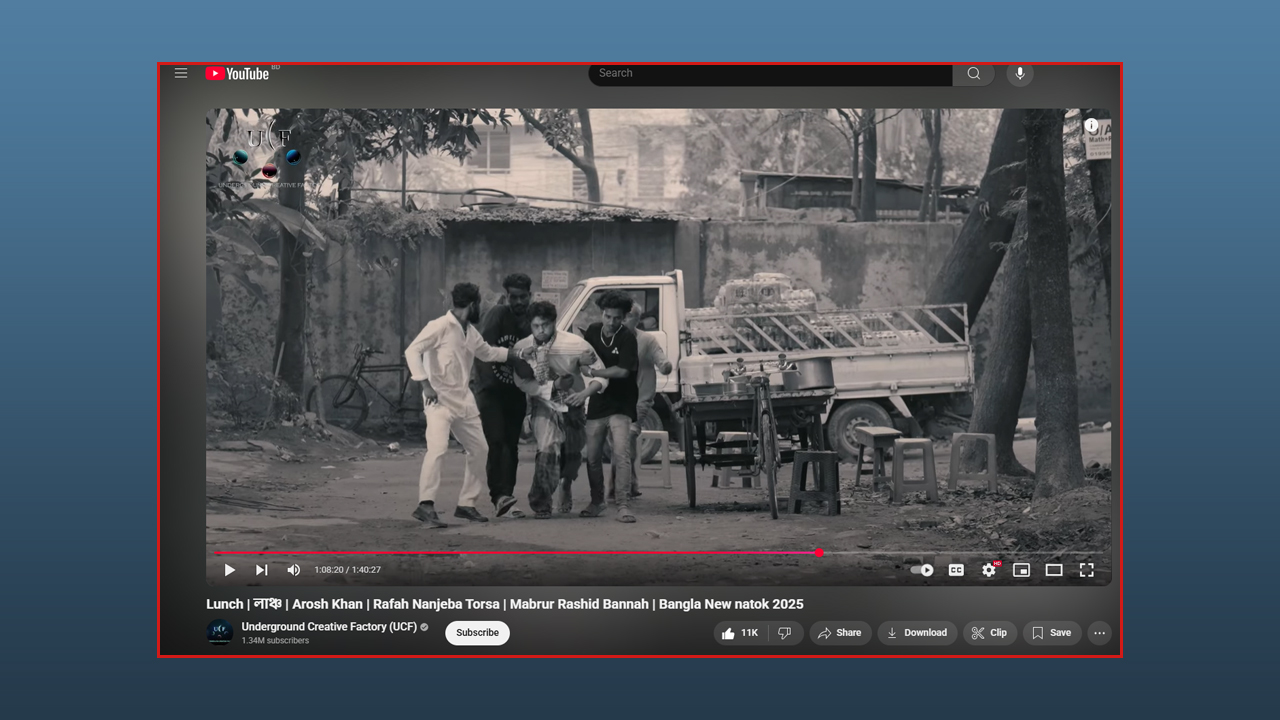
Task: Click the YouTube home logo
Action: pos(238,73)
